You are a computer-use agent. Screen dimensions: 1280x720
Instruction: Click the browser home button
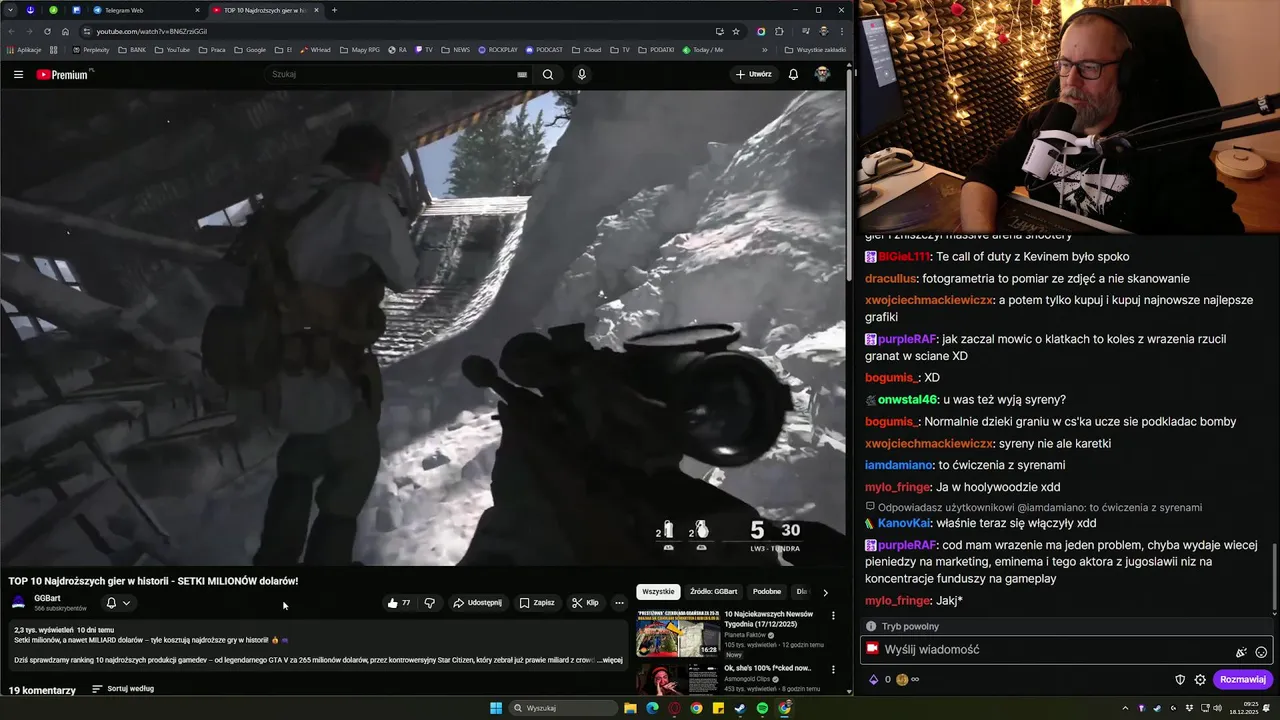tap(65, 31)
